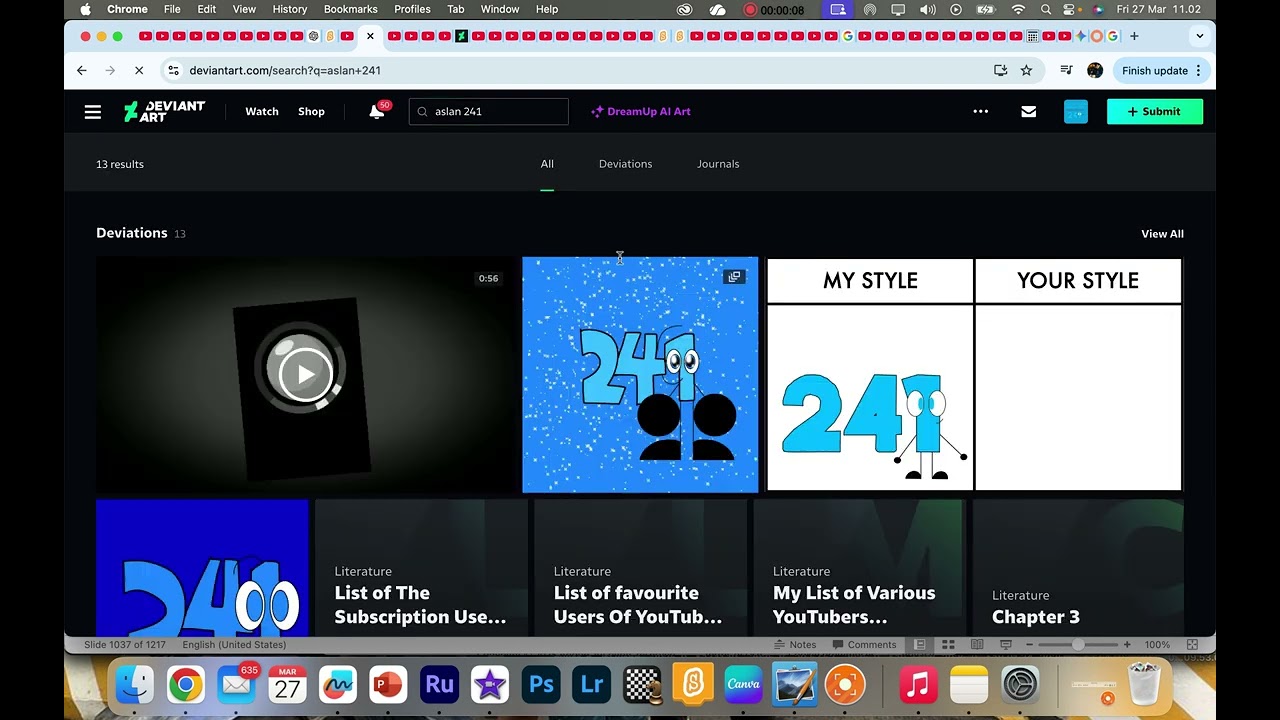
Task: Open the Window menu
Action: click(x=500, y=9)
